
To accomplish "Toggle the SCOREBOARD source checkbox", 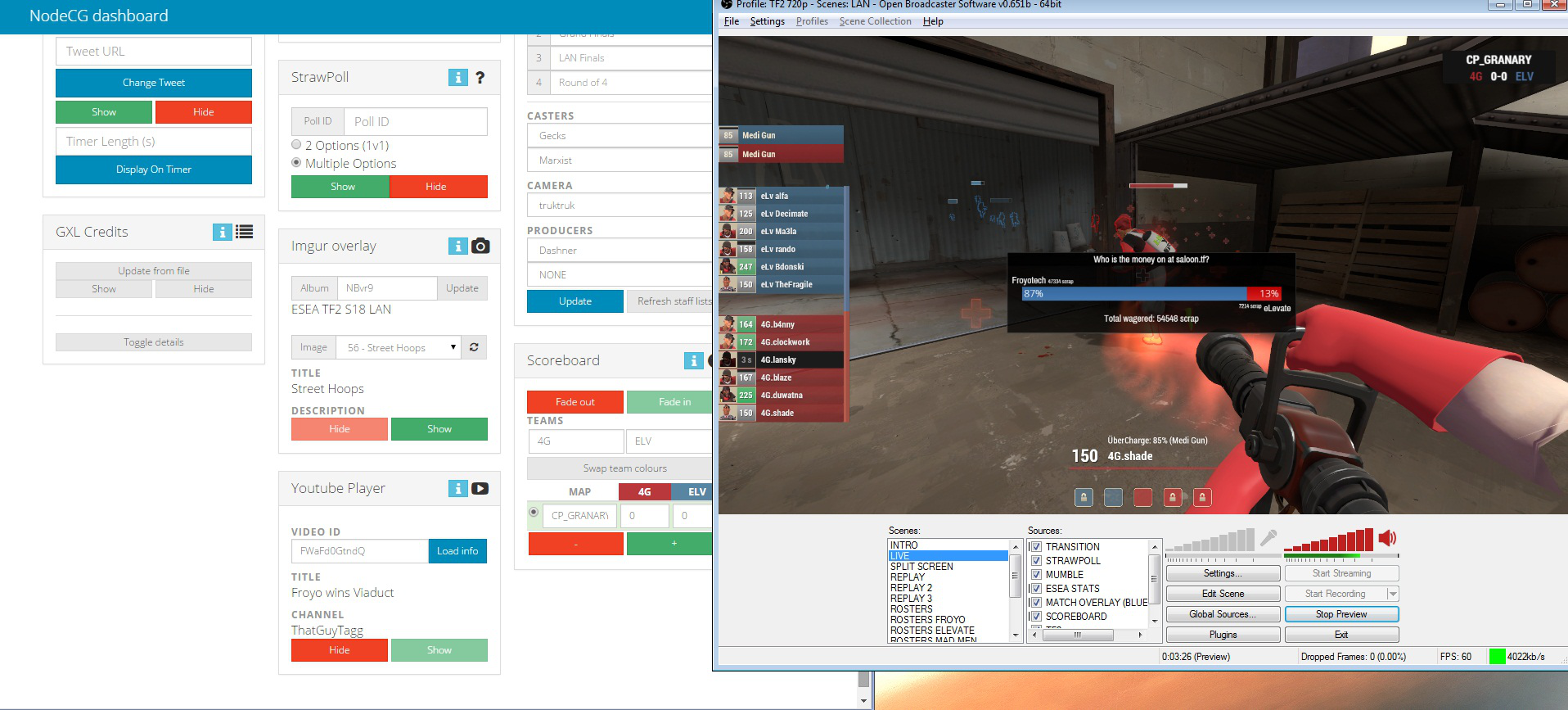I will (1036, 617).
